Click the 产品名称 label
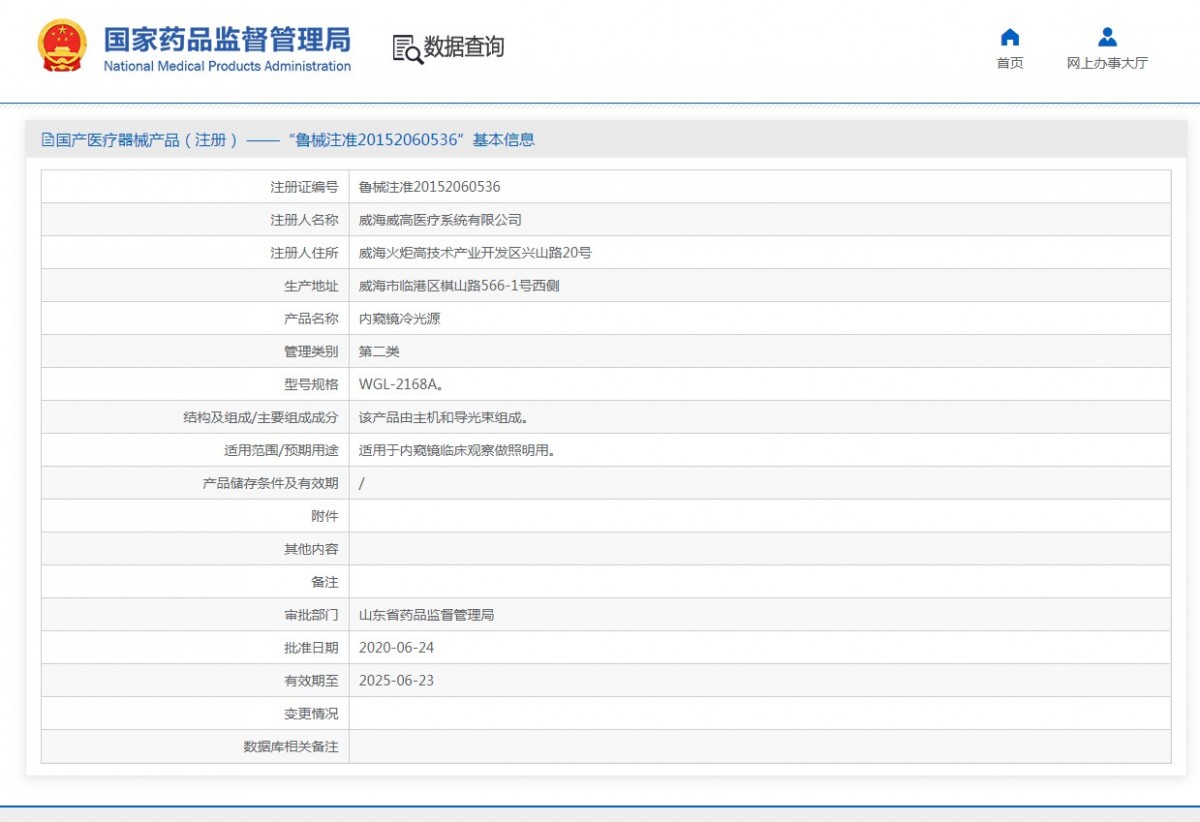 tap(311, 319)
